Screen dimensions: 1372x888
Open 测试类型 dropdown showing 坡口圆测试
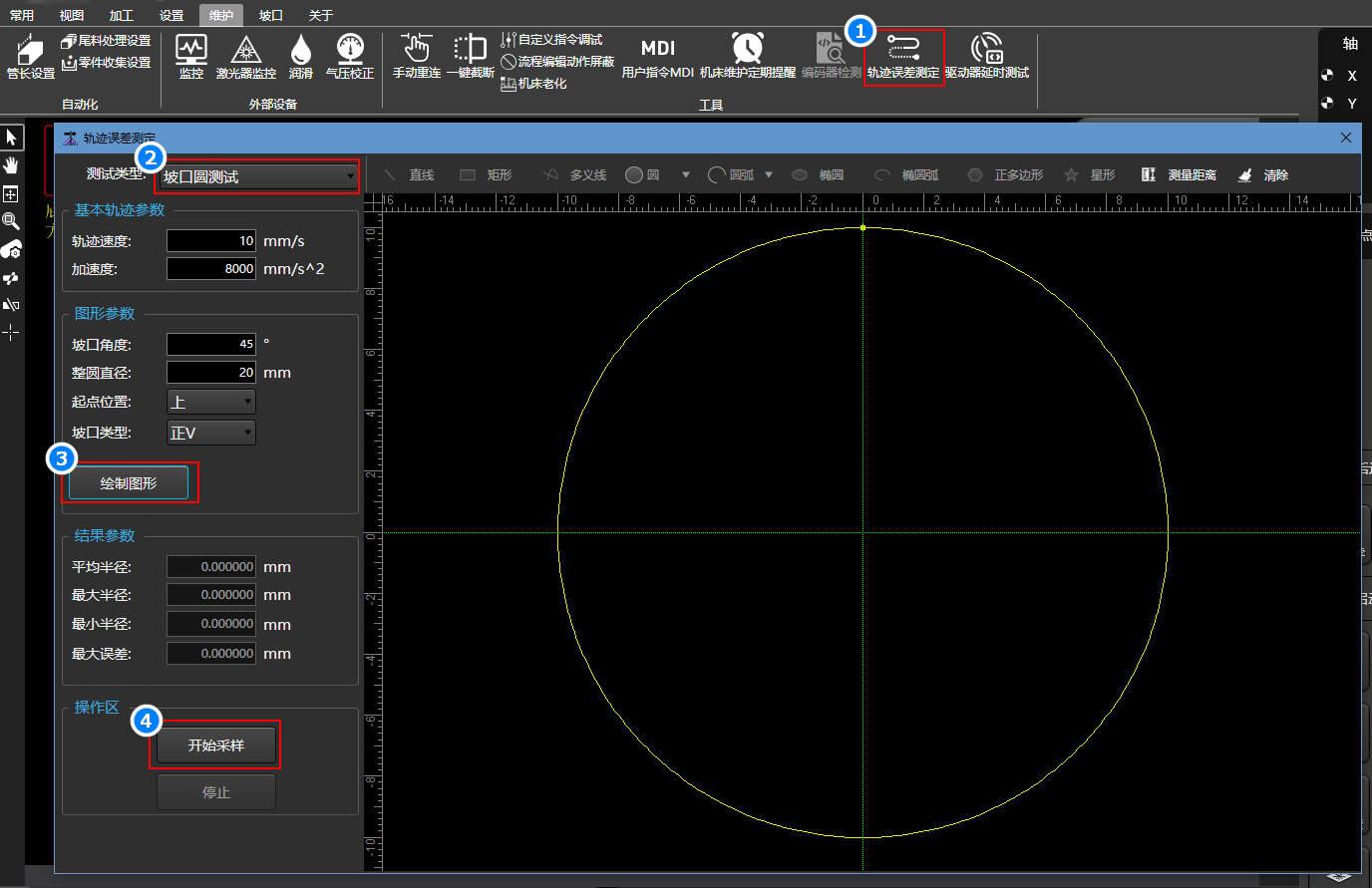(258, 176)
